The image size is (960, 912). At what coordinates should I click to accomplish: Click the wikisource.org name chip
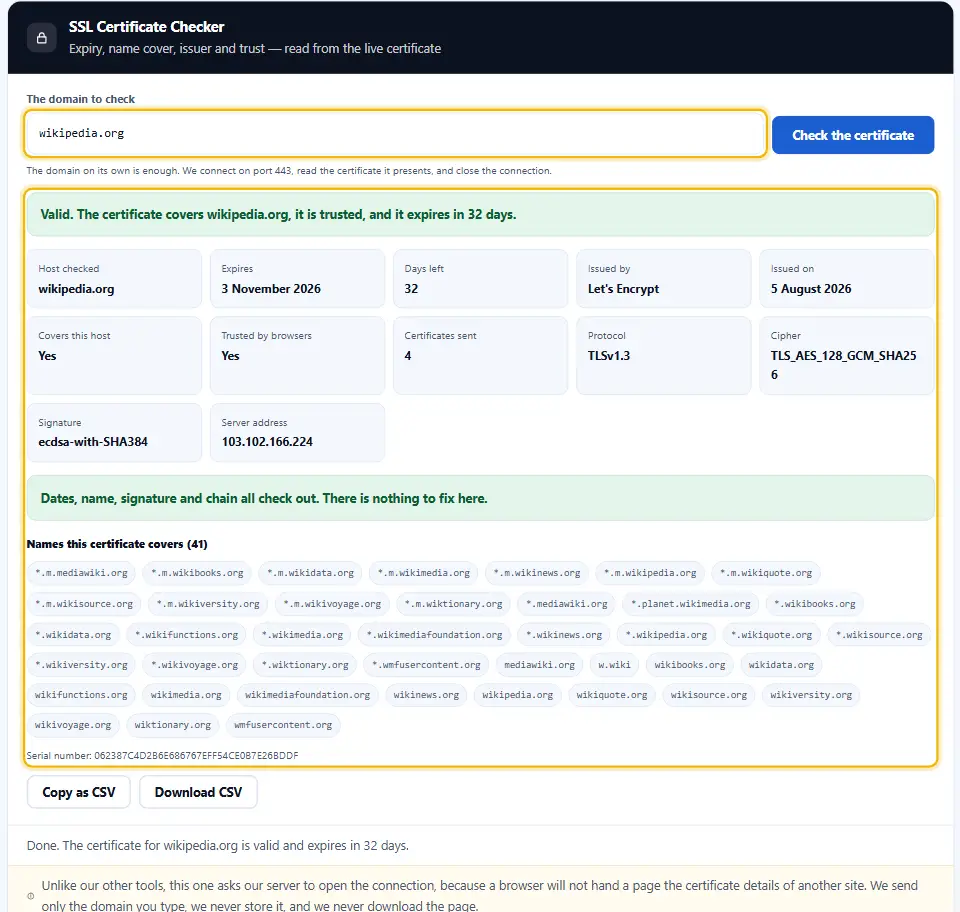[708, 695]
